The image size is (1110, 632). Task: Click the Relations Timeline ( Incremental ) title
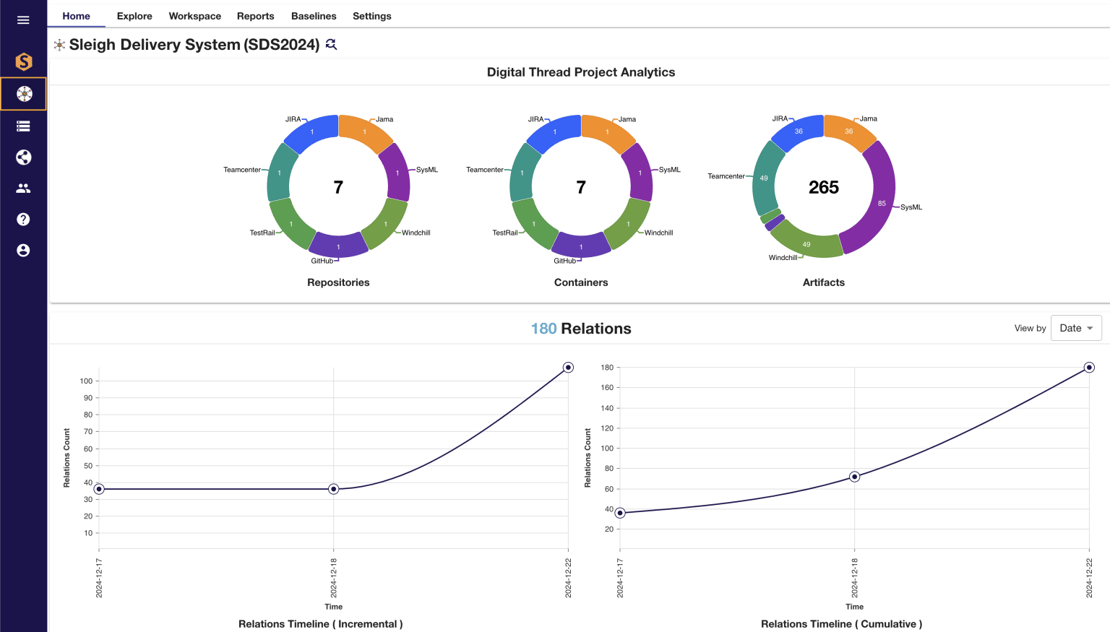point(321,624)
